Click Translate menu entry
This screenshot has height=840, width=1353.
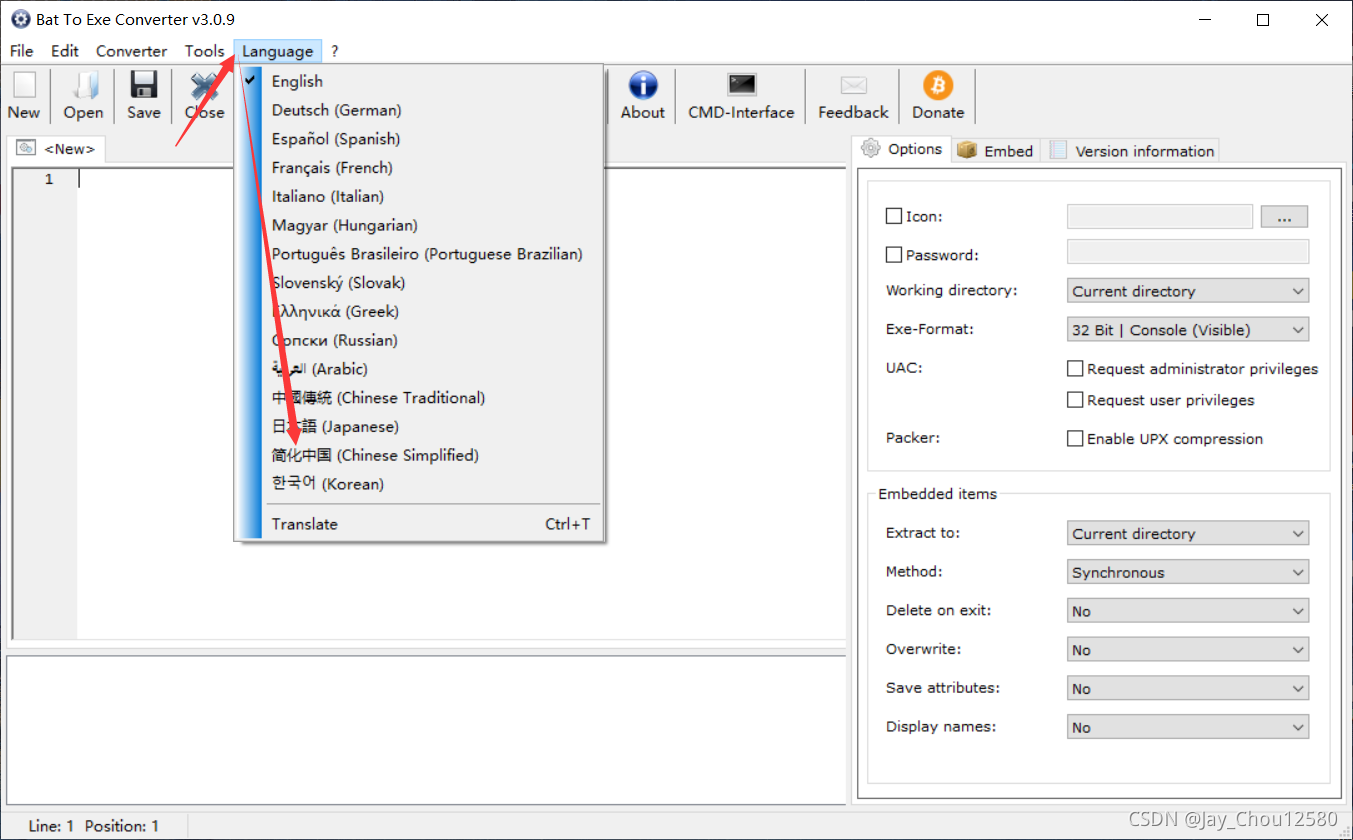(x=419, y=524)
